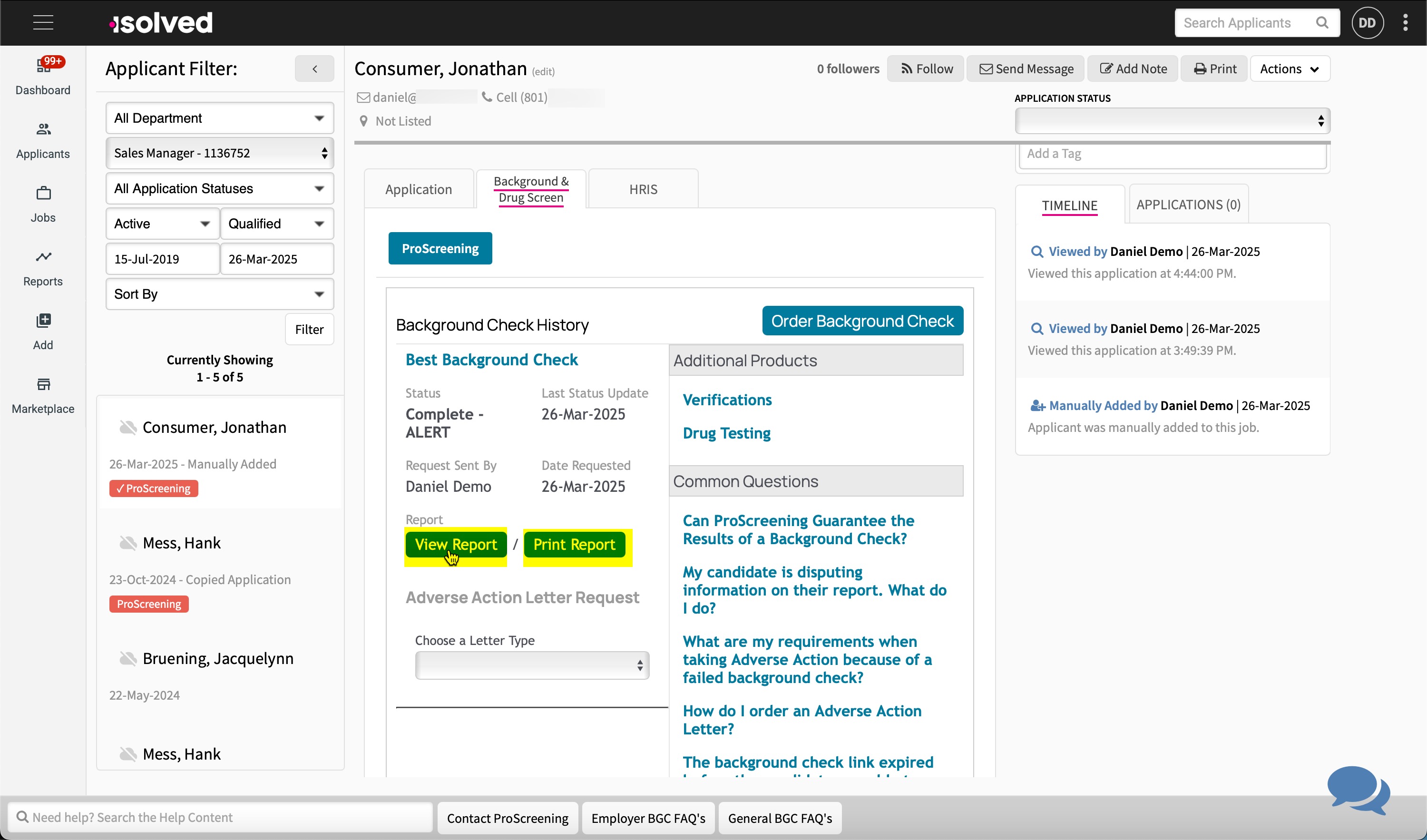Click the View Report button
This screenshot has height=840, width=1427.
click(456, 544)
